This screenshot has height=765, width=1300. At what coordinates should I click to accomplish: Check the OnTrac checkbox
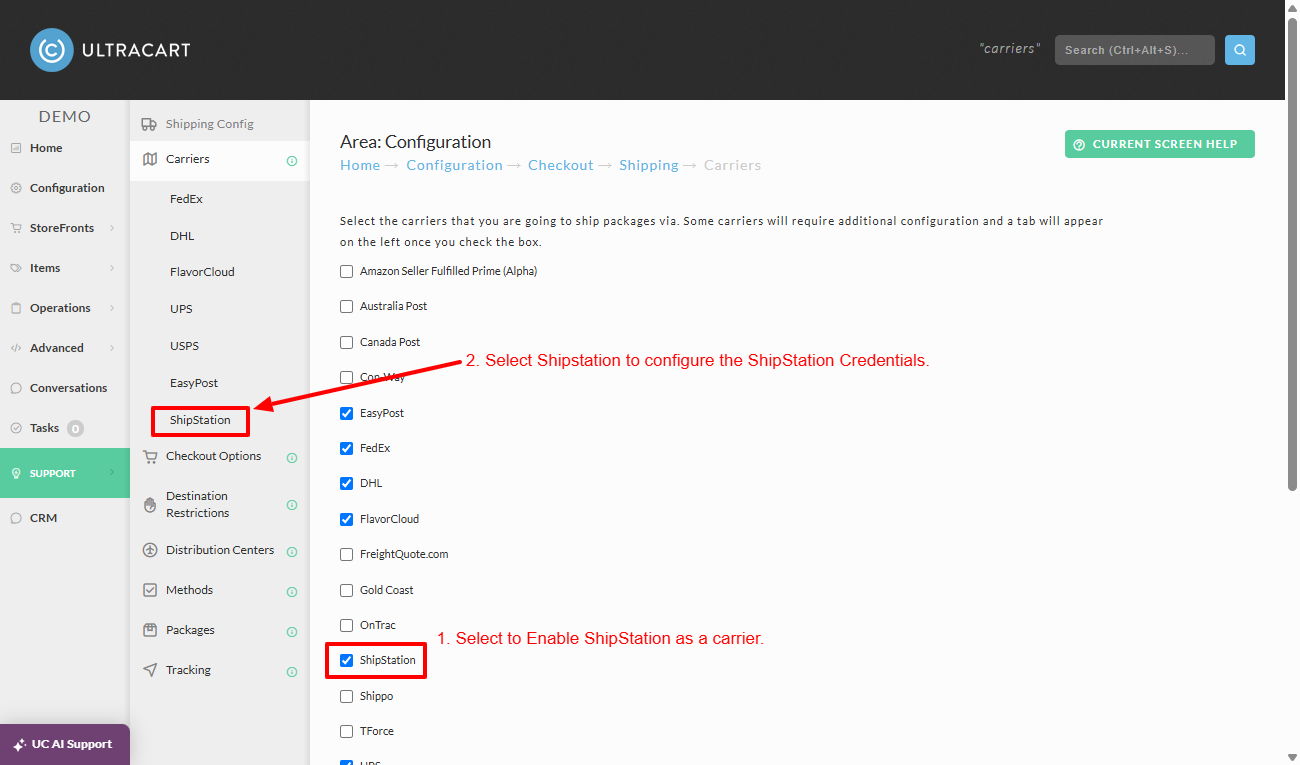[347, 625]
